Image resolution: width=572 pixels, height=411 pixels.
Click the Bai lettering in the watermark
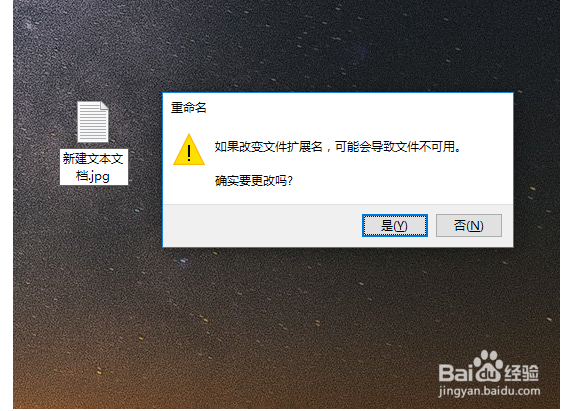(x=456, y=373)
